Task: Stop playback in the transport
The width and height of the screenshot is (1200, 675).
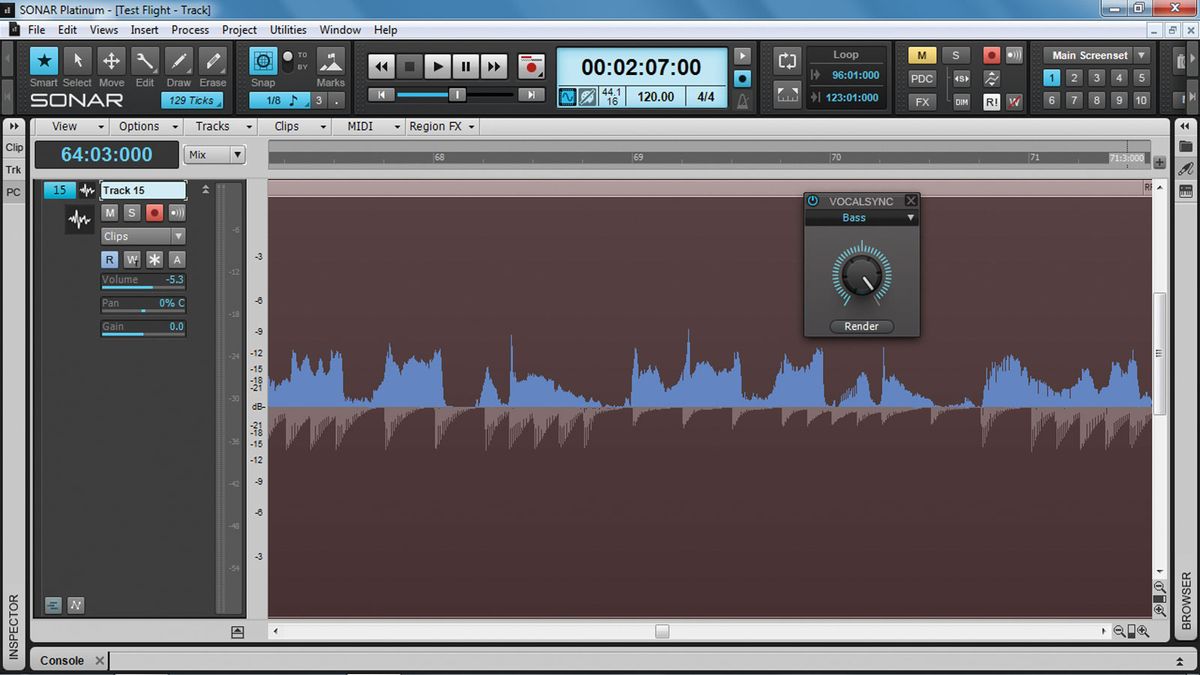Action: coord(409,67)
